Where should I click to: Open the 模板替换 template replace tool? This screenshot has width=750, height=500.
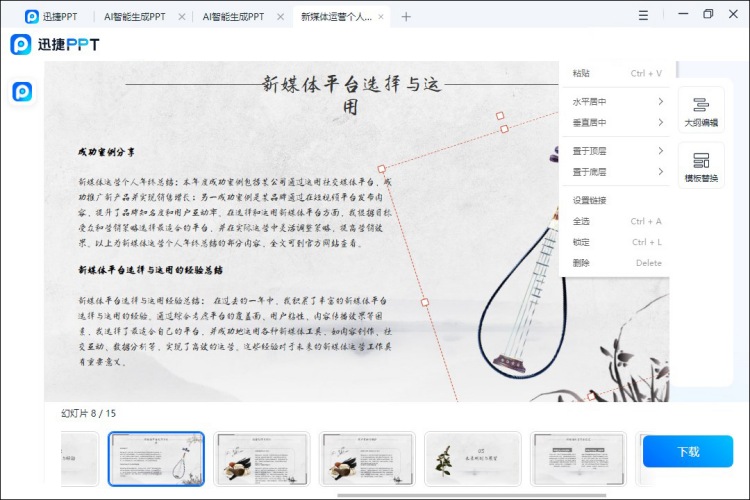(x=700, y=166)
